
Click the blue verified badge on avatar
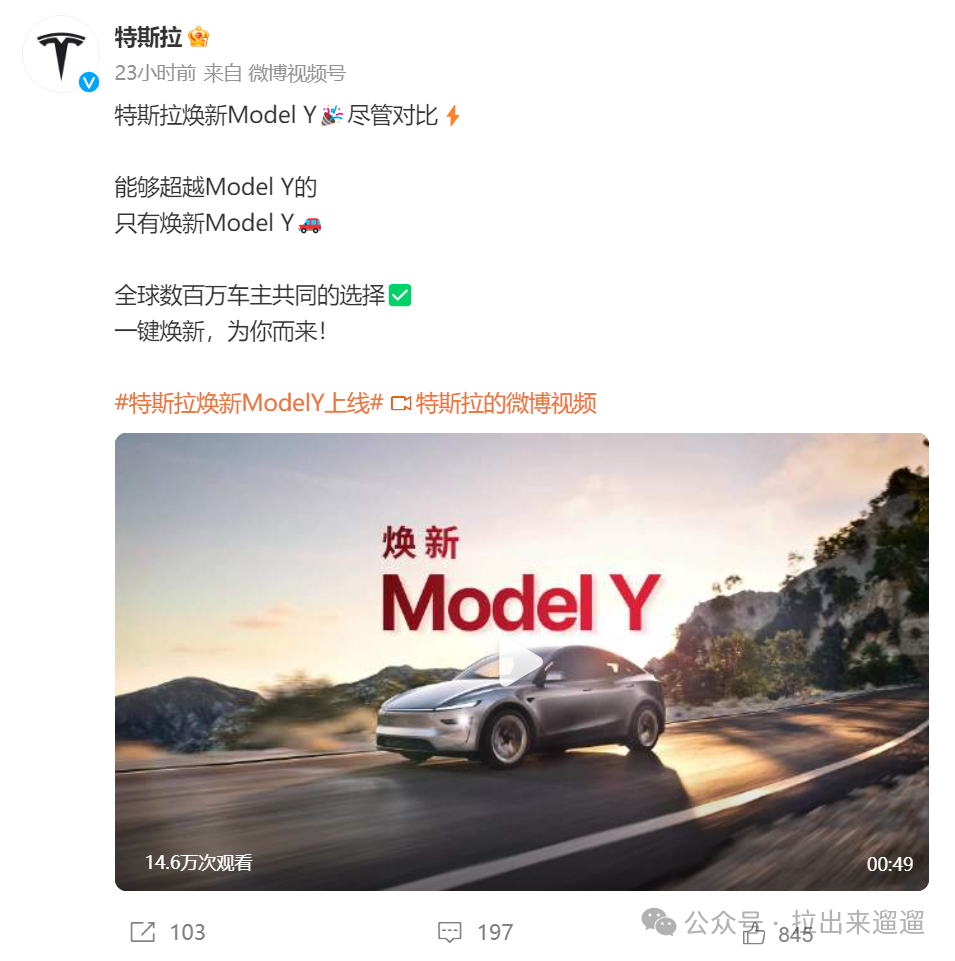(89, 82)
